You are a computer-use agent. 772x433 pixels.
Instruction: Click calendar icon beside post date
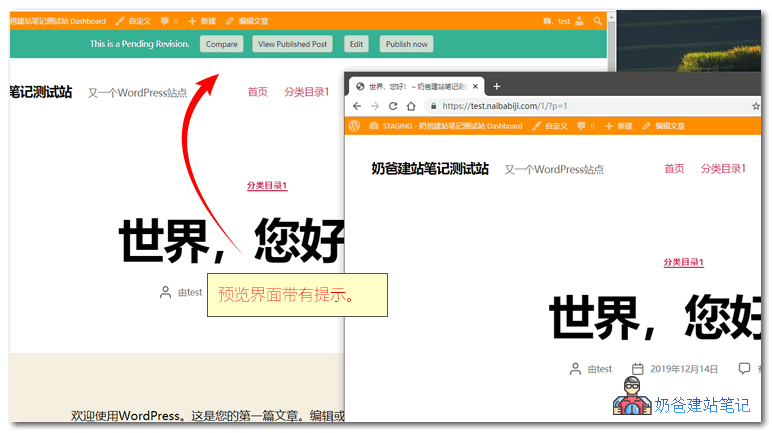tap(638, 368)
